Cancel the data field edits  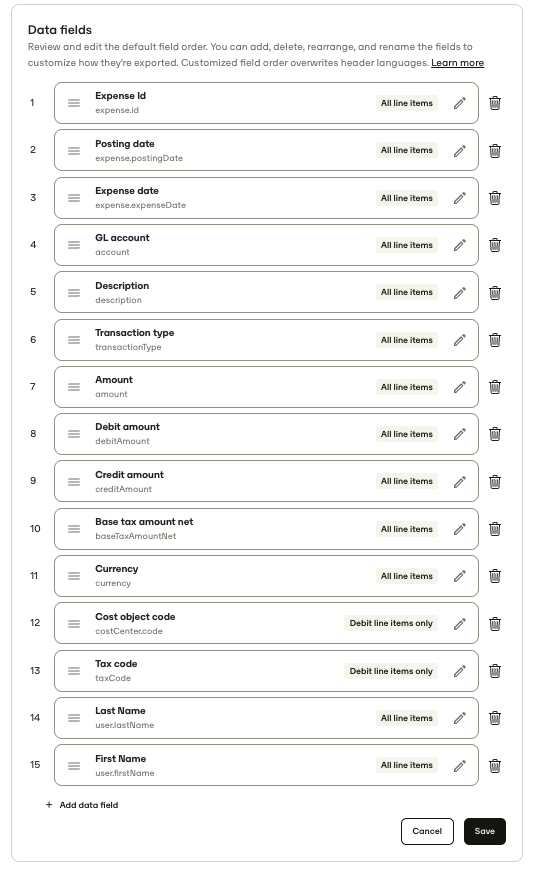click(427, 831)
